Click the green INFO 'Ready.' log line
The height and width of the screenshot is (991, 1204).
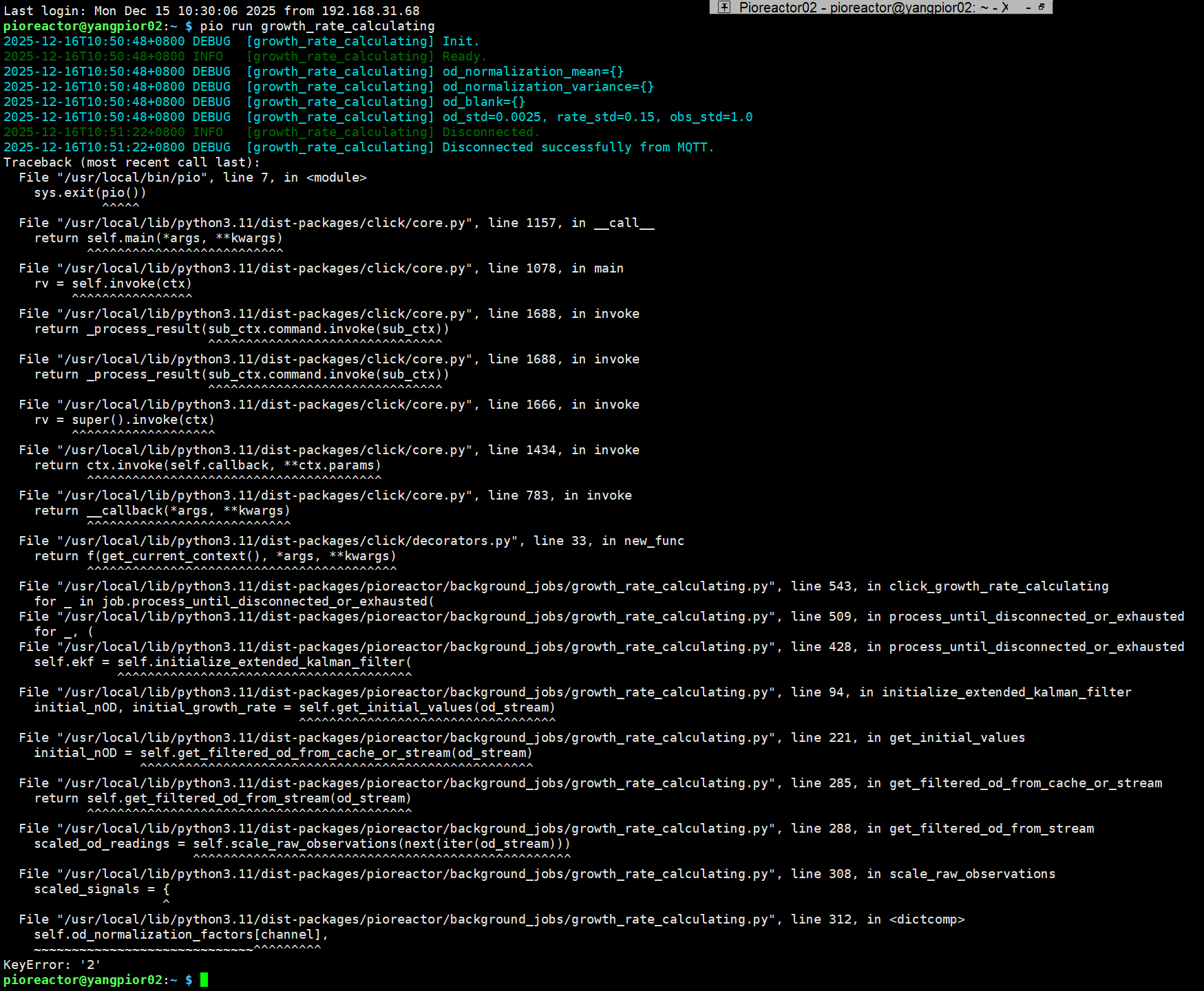464,56
